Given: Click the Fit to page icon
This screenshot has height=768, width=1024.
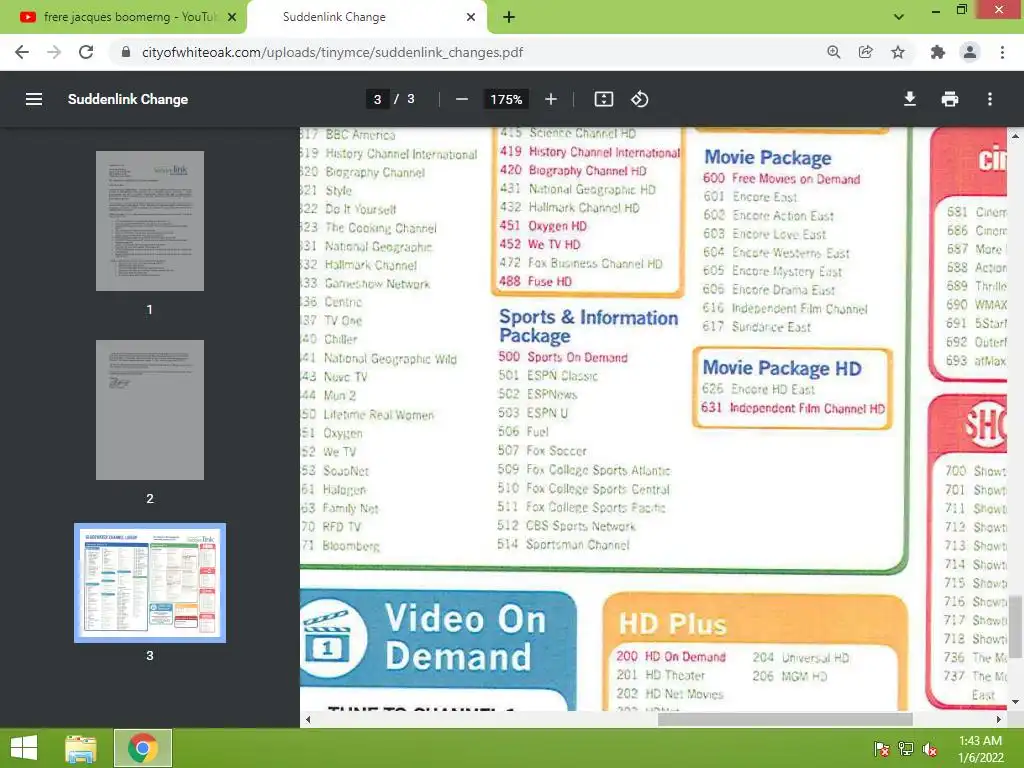Looking at the screenshot, I should pos(603,99).
